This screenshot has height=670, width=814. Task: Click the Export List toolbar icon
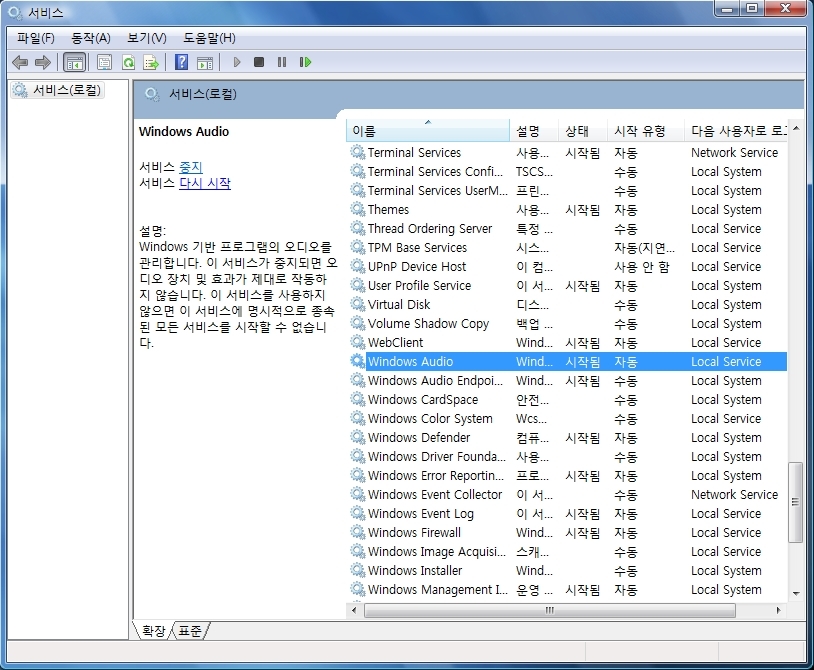(x=151, y=63)
